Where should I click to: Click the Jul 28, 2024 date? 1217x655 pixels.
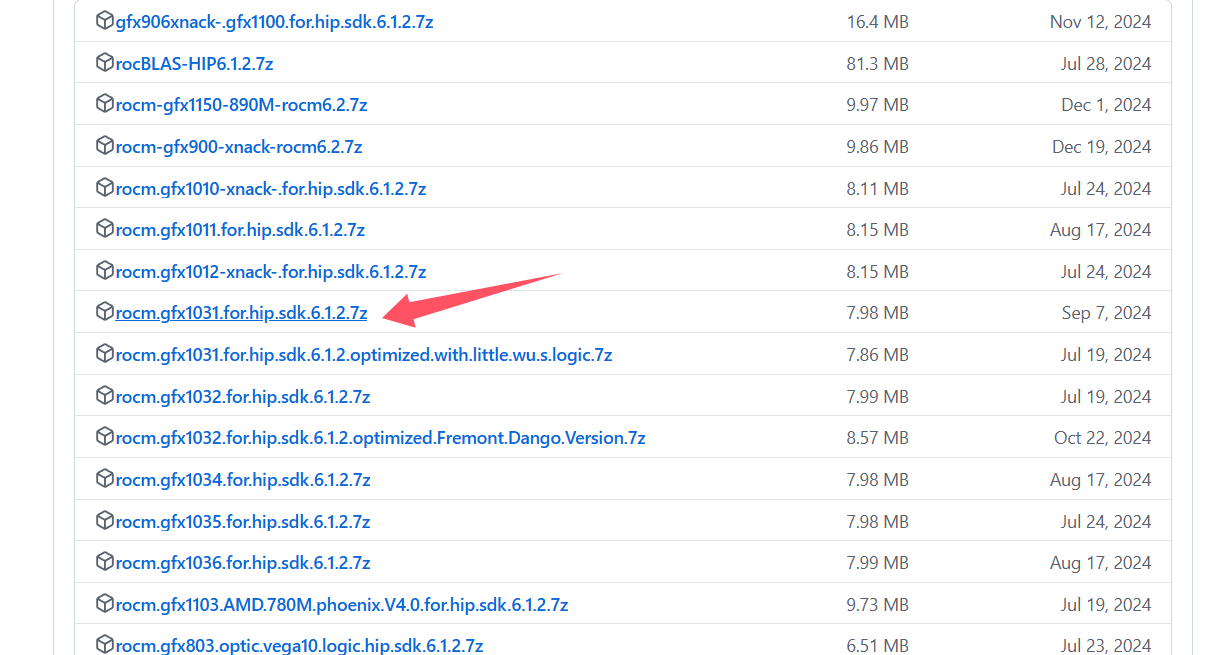pos(1106,64)
